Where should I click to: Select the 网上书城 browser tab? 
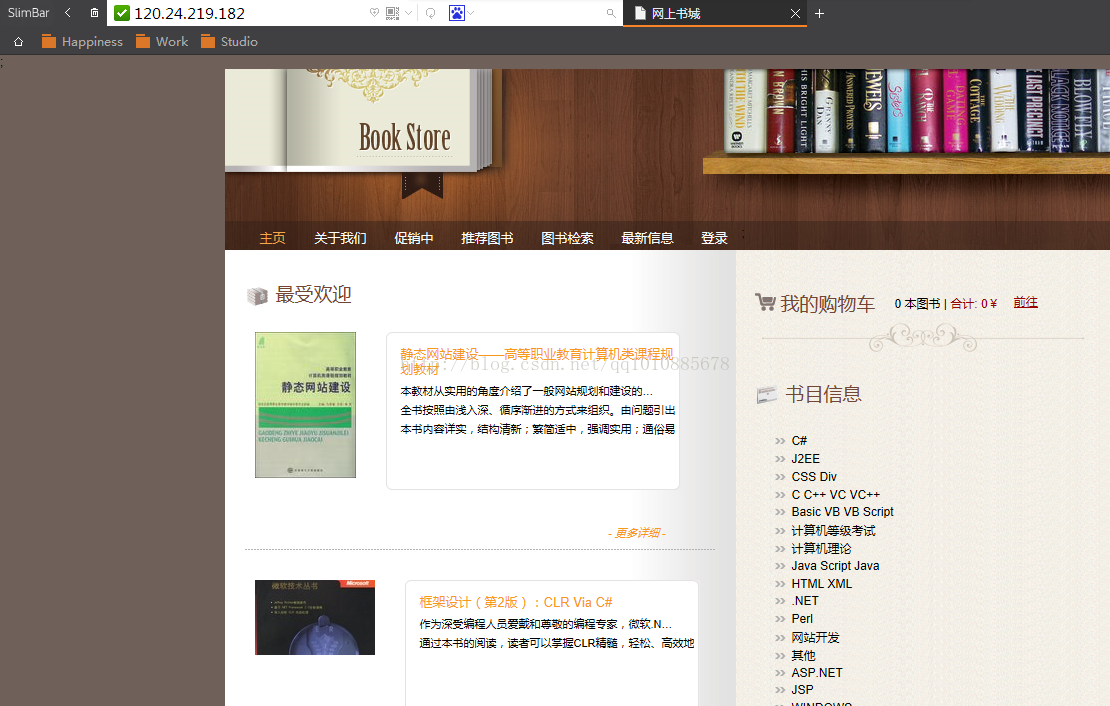[715, 13]
